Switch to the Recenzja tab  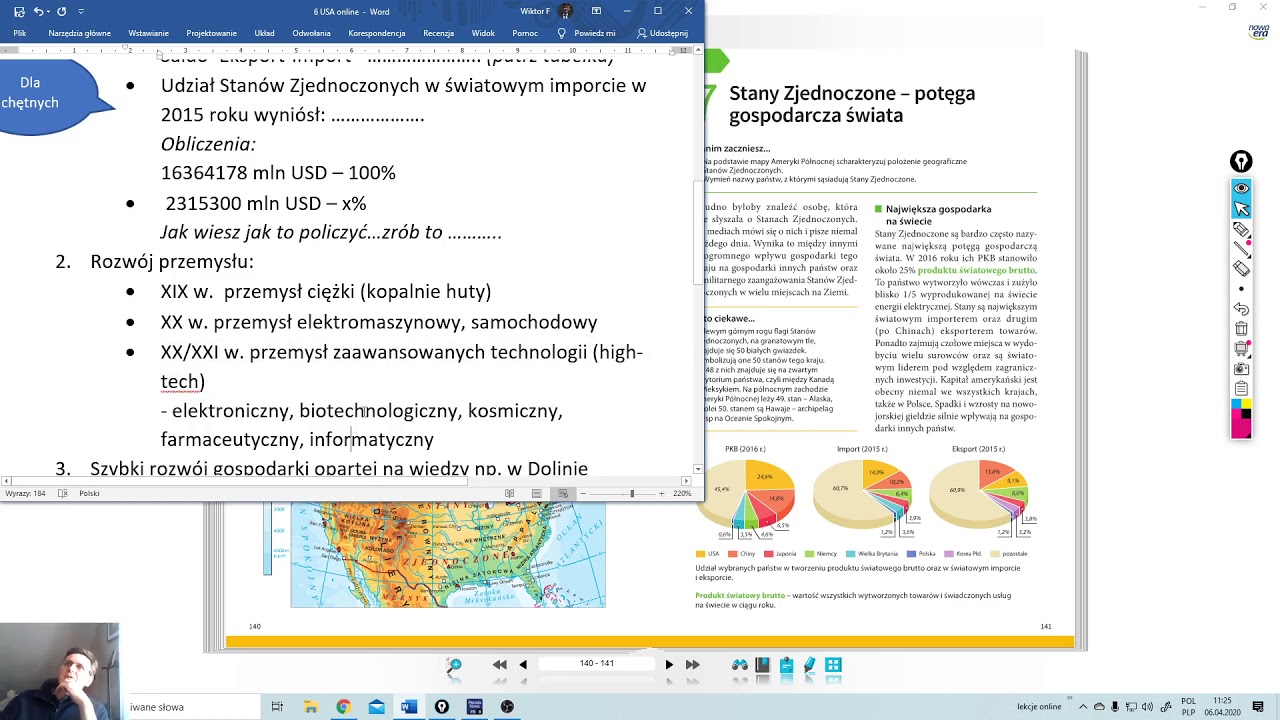438,33
